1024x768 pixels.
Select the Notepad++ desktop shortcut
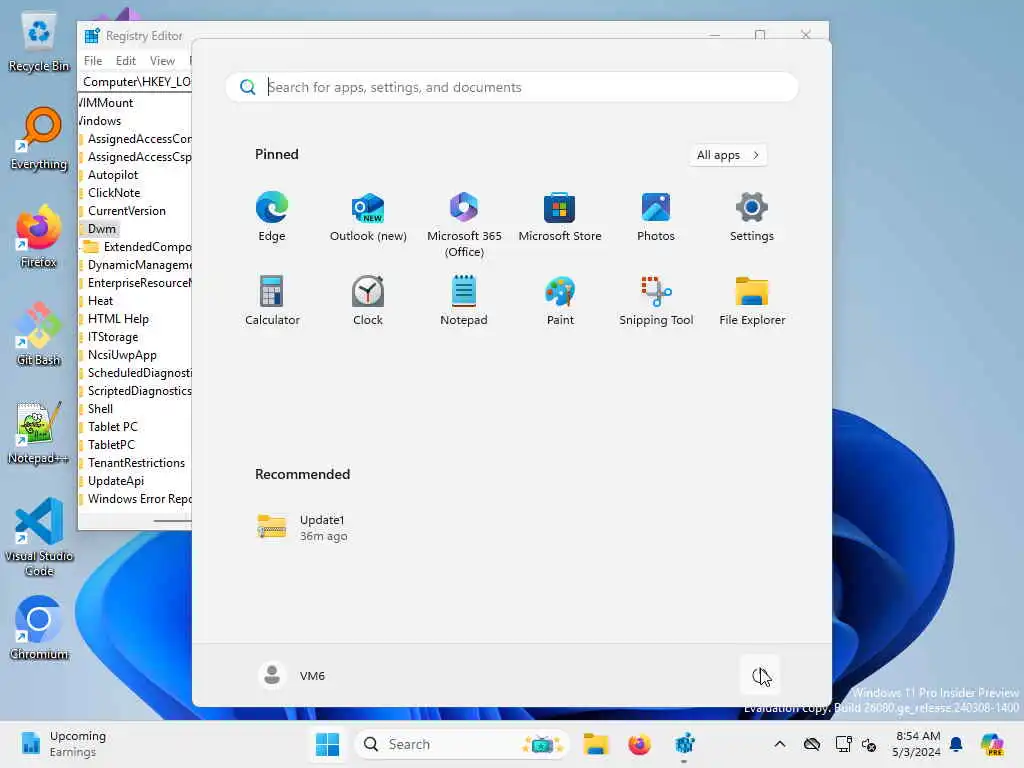coord(39,433)
